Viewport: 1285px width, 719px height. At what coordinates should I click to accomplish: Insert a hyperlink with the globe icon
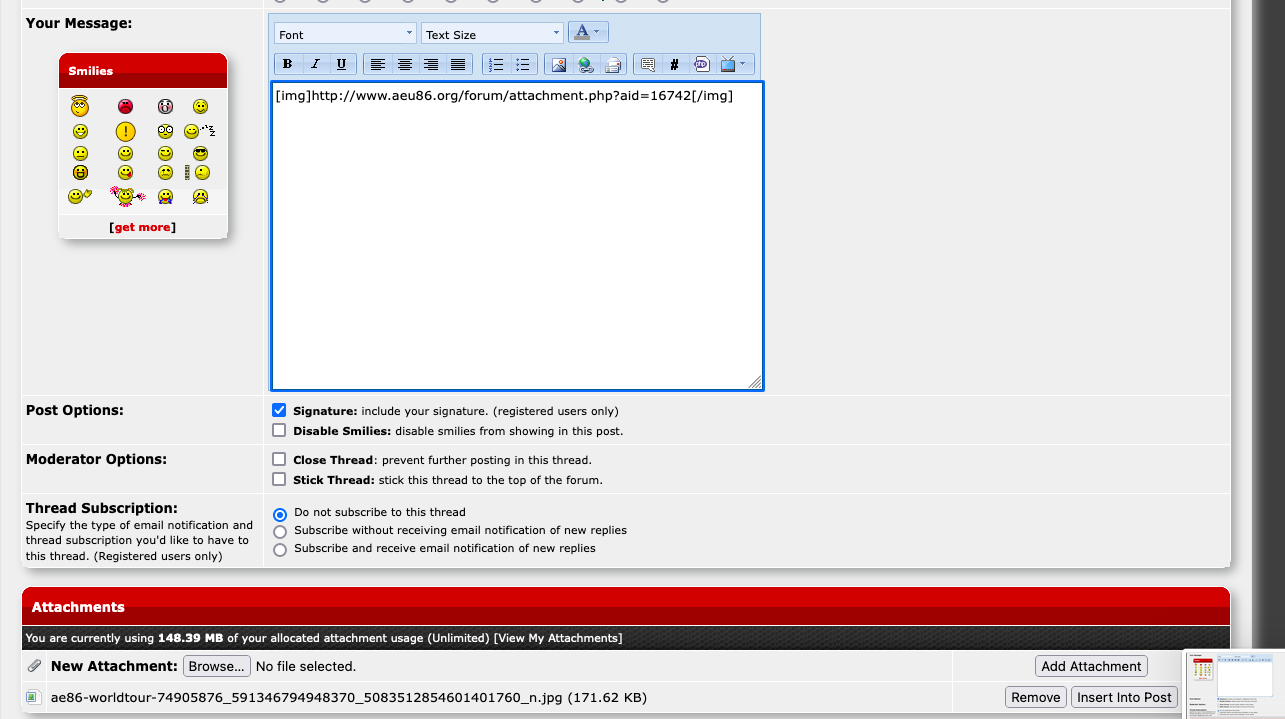(x=586, y=65)
